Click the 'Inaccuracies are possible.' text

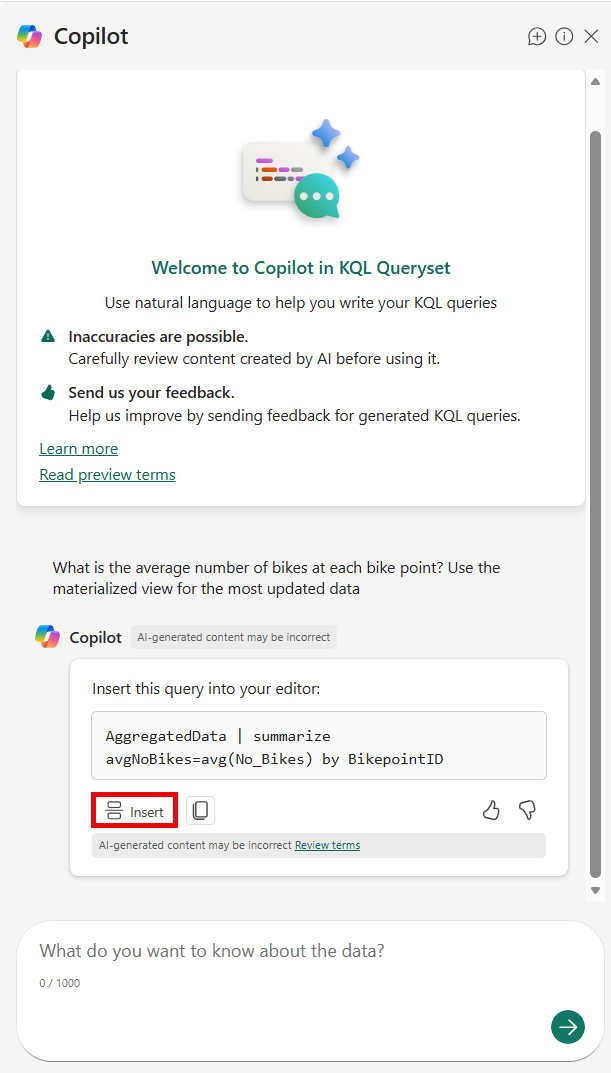coord(158,337)
